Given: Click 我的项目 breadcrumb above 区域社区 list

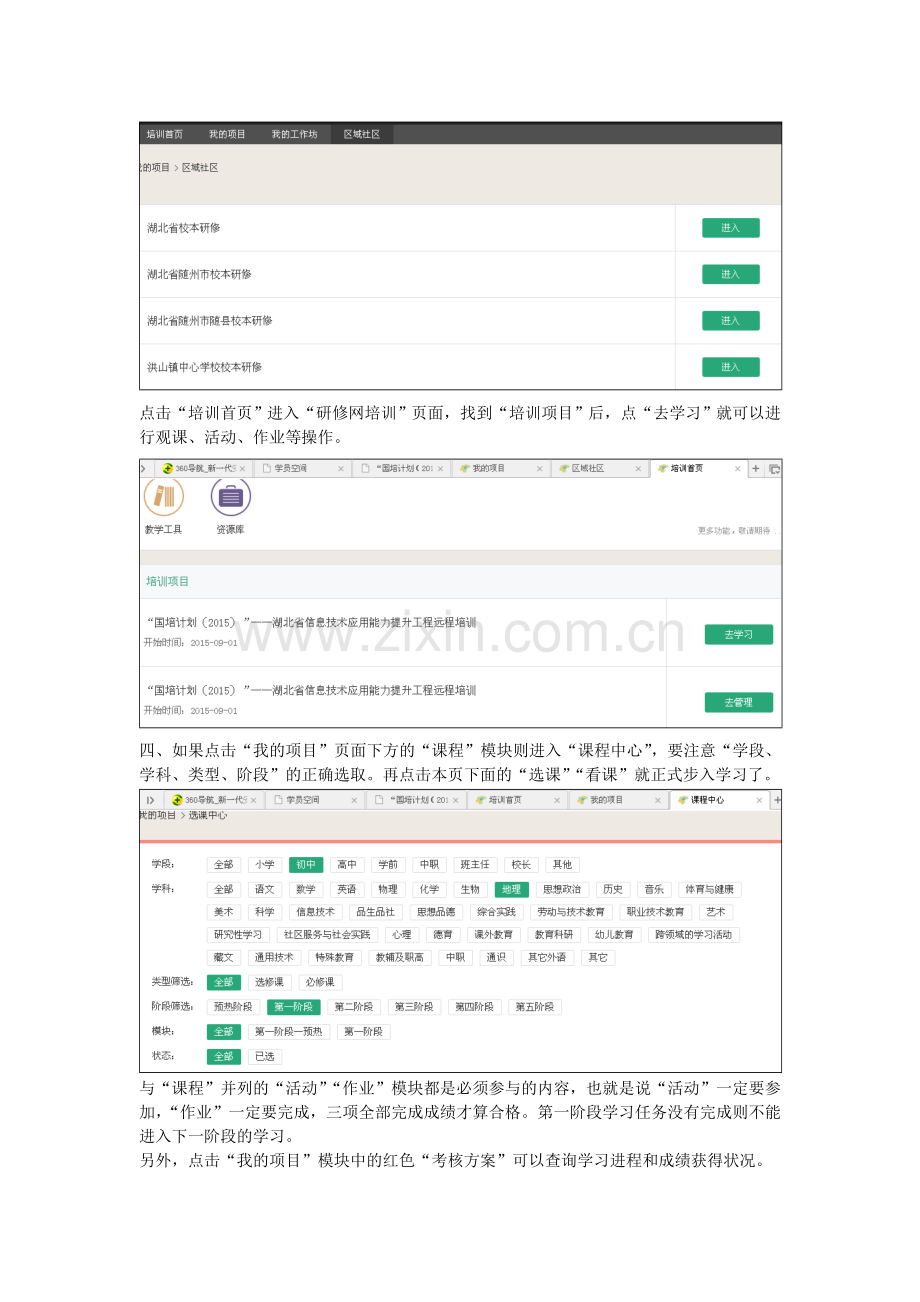Looking at the screenshot, I should click(155, 167).
